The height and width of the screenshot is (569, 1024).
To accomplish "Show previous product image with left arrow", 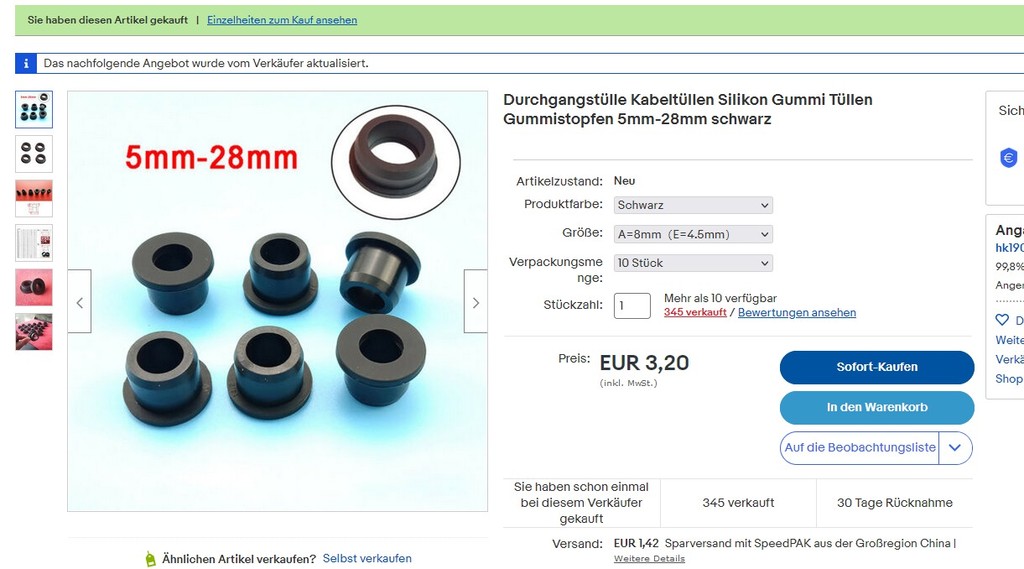I will [x=80, y=302].
